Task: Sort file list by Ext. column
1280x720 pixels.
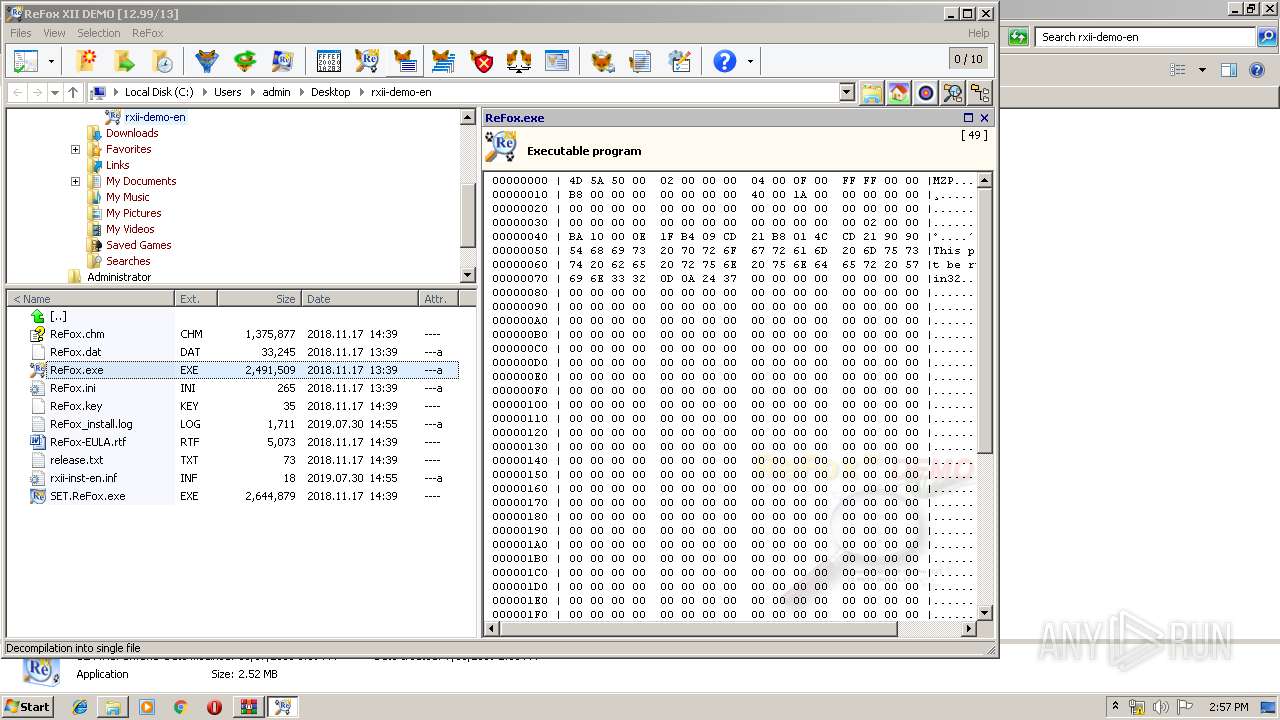Action: (196, 298)
